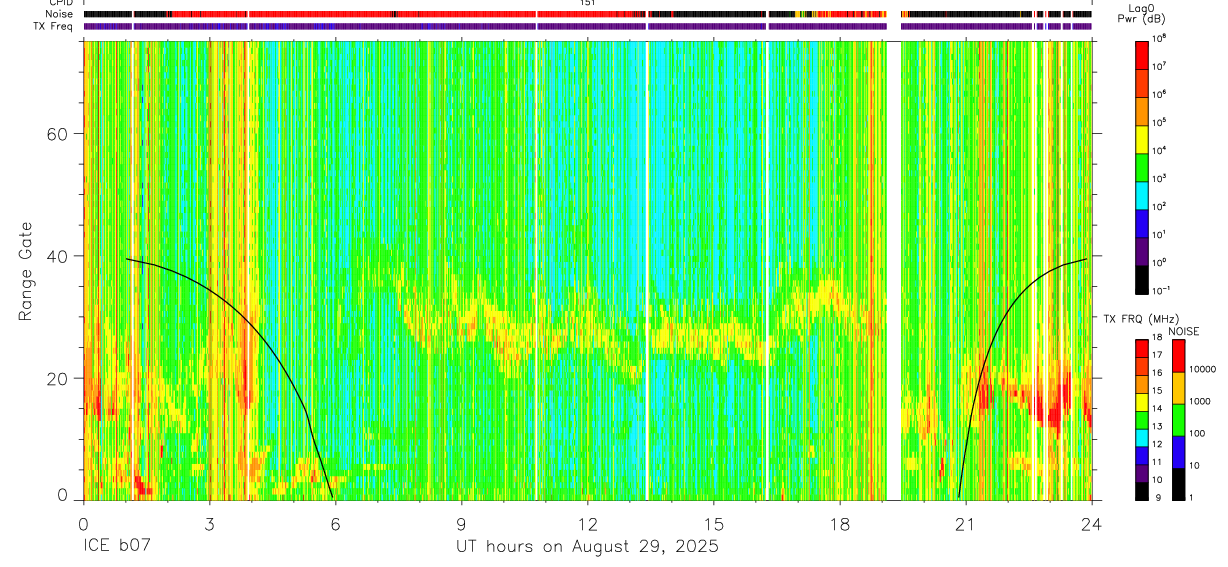Click the purple TX Freq strip above the plot
The width and height of the screenshot is (1228, 567).
point(588,26)
